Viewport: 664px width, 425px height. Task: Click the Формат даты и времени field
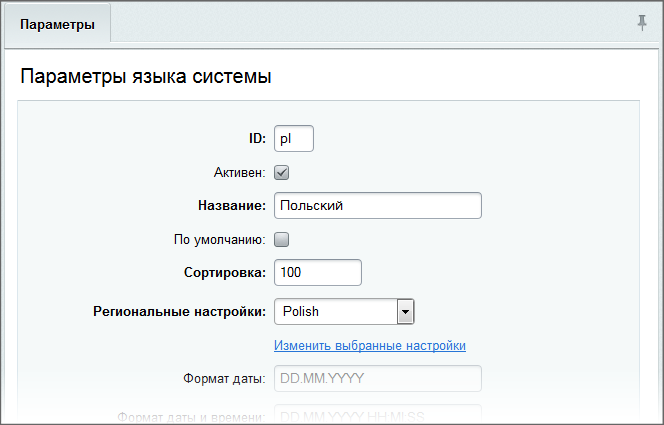[377, 416]
